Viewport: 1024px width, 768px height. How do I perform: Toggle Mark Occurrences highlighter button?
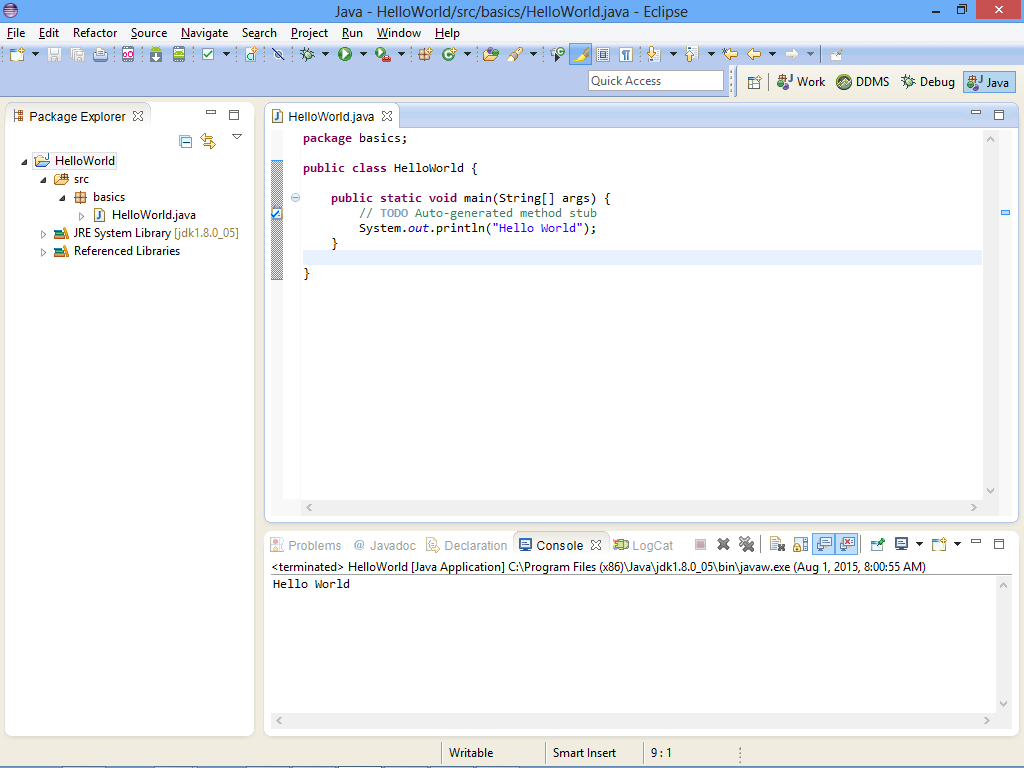[580, 55]
